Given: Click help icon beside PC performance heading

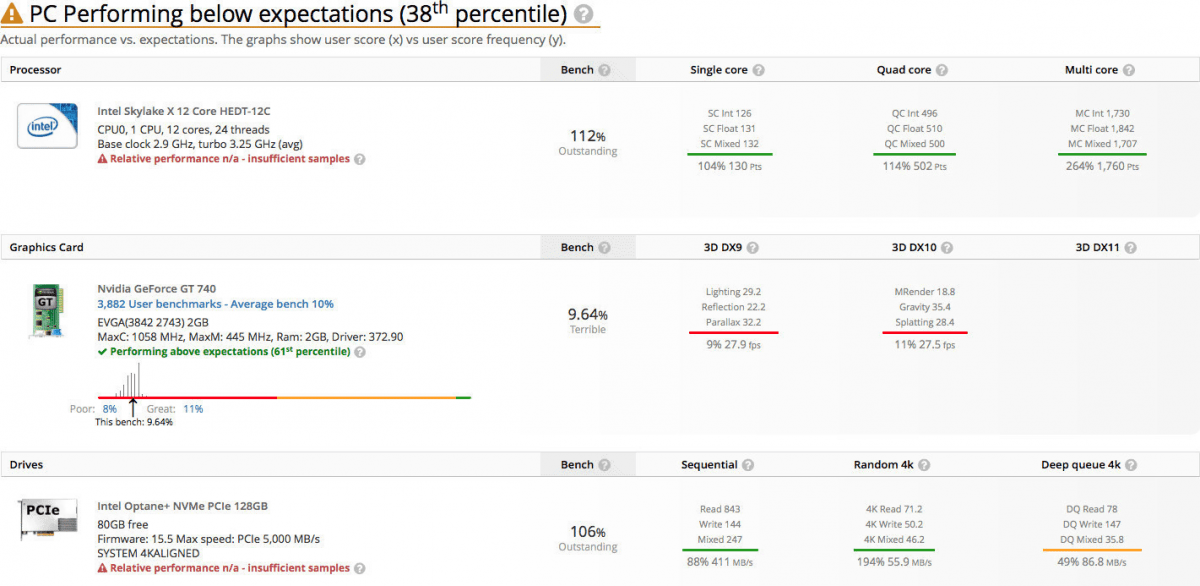Looking at the screenshot, I should click(584, 15).
